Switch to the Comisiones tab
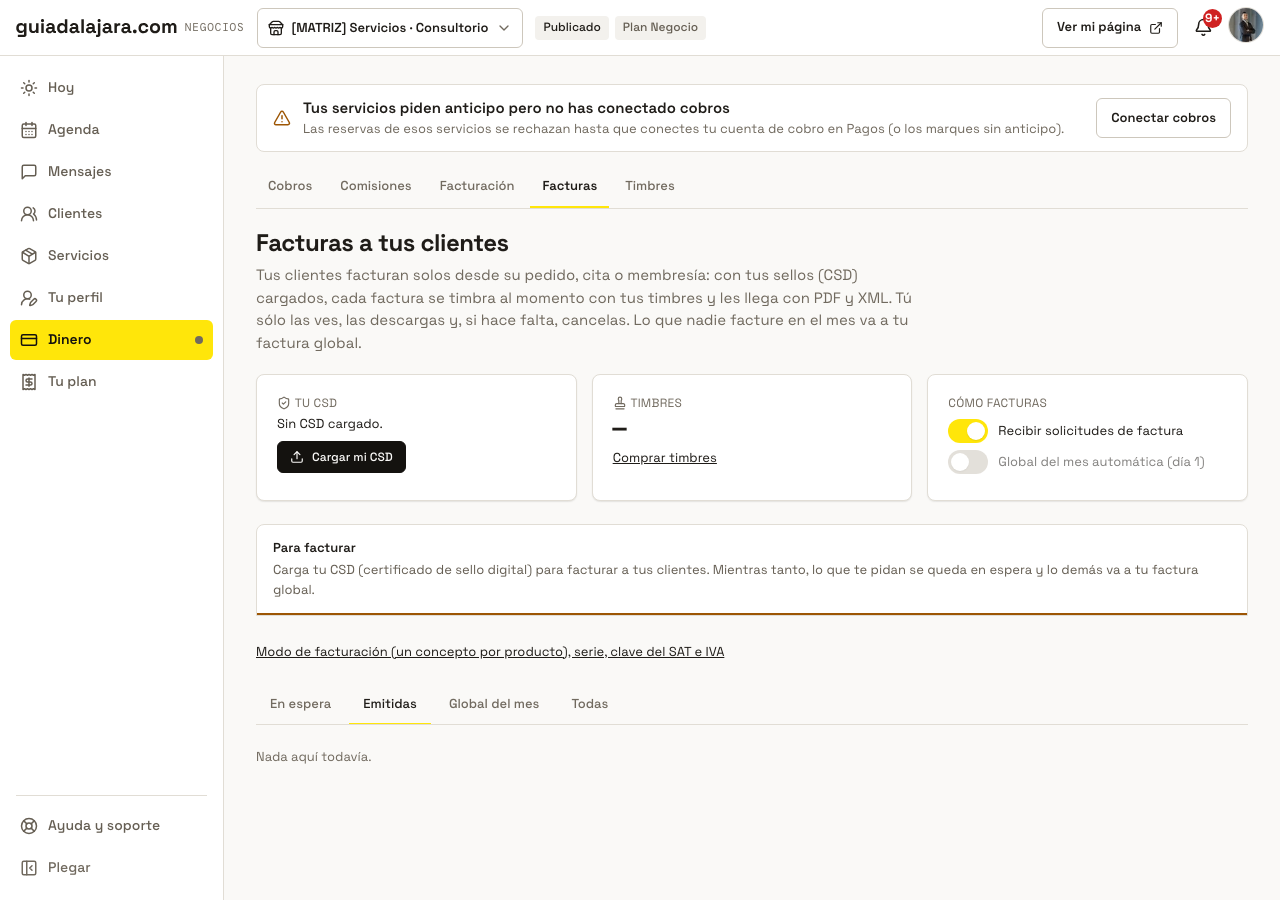Viewport: 1280px width, 900px height. click(376, 186)
